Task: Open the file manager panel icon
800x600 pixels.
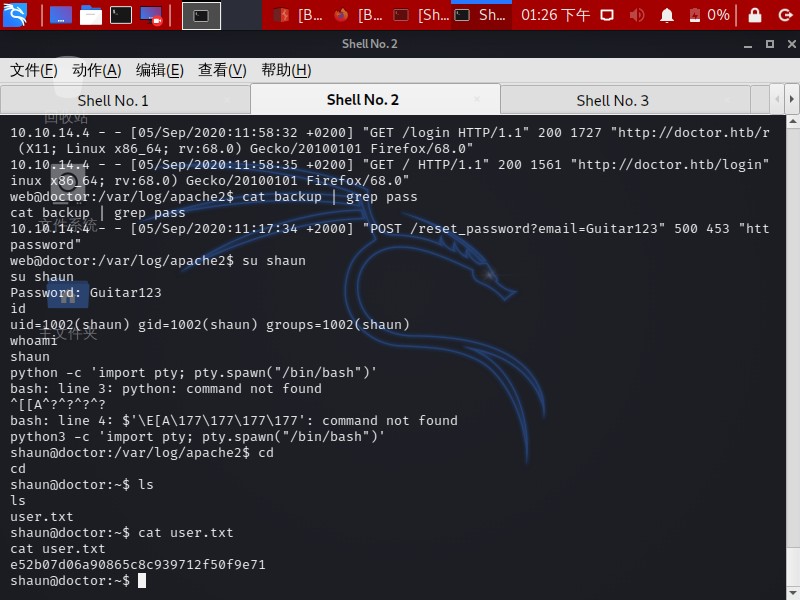Action: (x=91, y=15)
